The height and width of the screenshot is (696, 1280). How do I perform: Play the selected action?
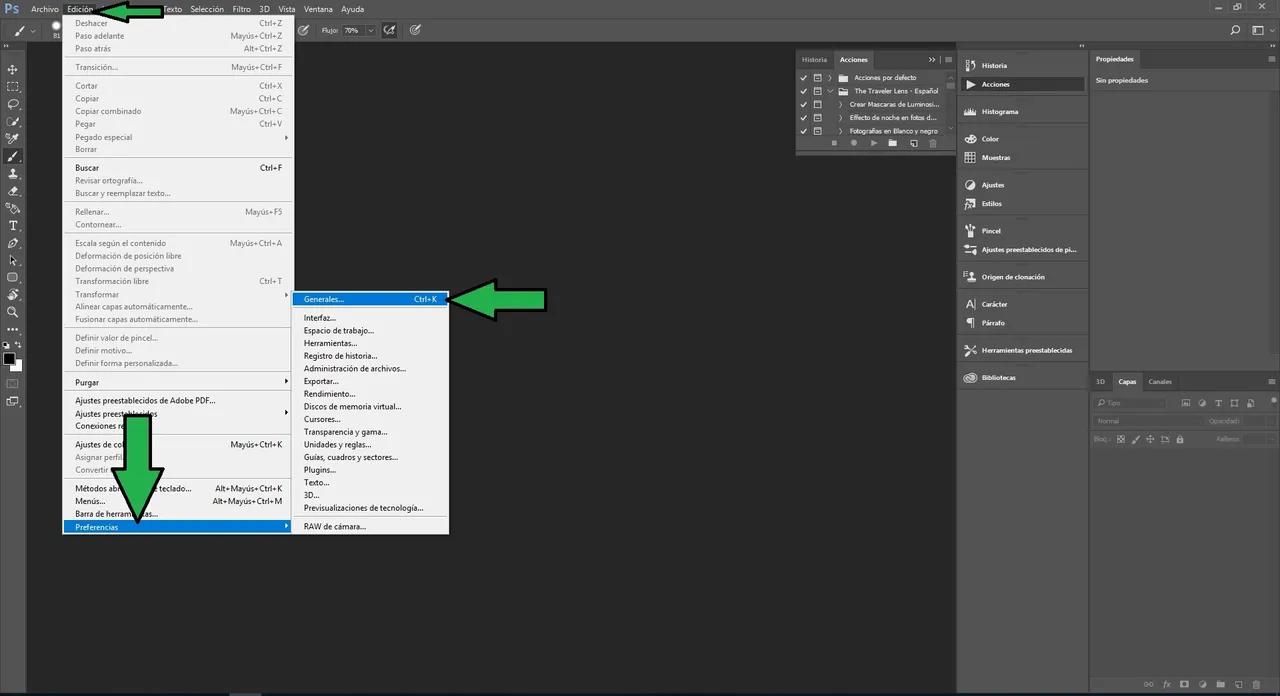[x=874, y=143]
